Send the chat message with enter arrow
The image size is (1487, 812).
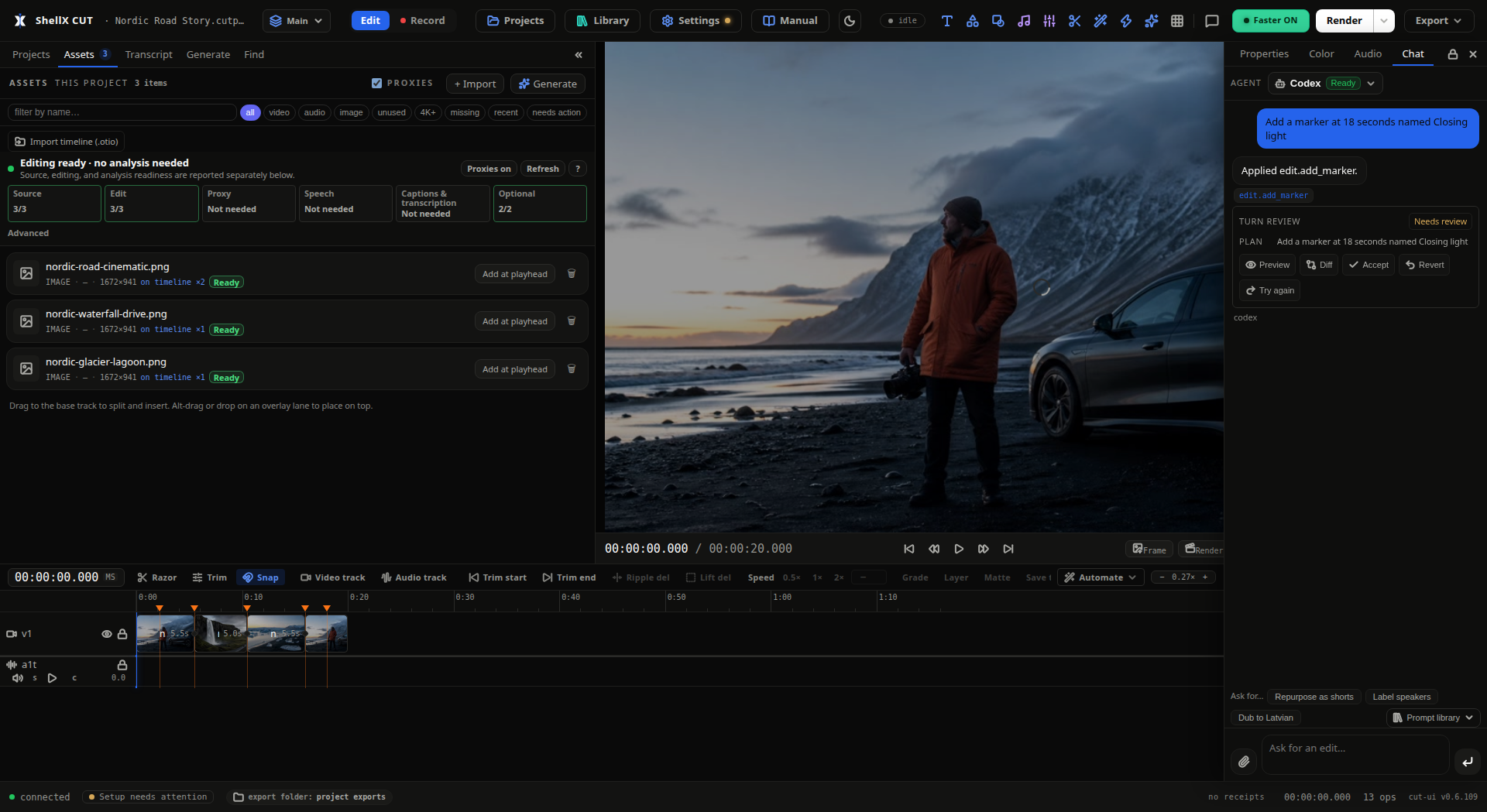(1467, 762)
